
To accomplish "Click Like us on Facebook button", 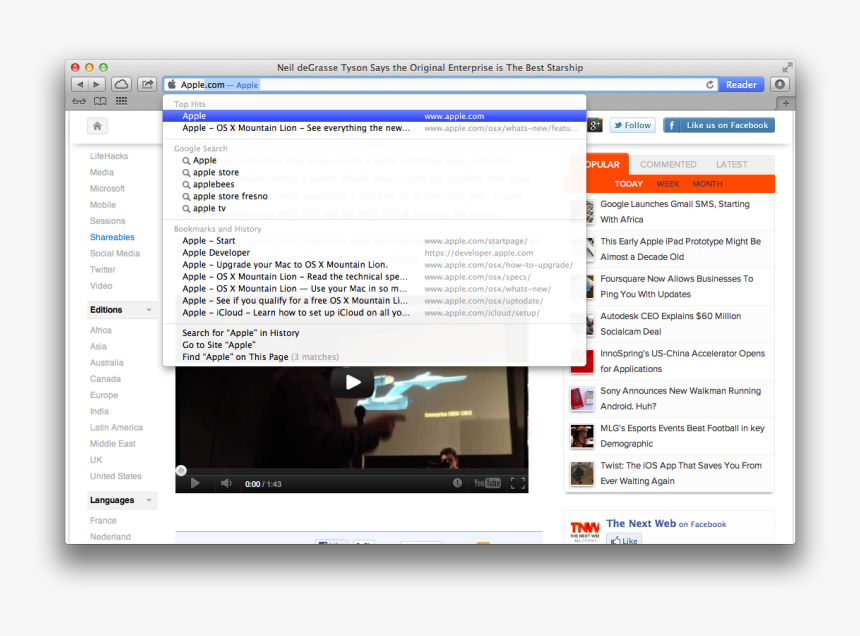I will click(719, 126).
